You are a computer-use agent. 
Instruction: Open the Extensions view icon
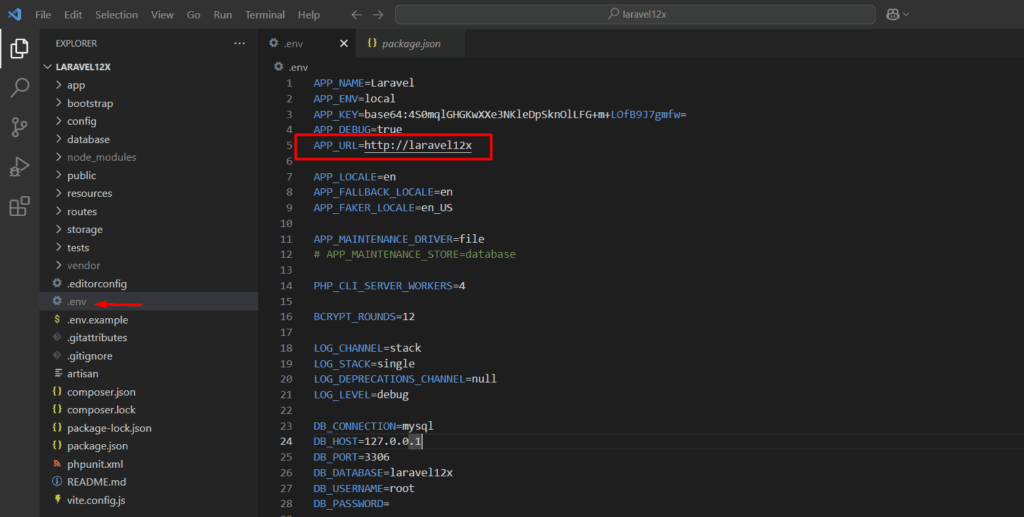click(x=19, y=207)
